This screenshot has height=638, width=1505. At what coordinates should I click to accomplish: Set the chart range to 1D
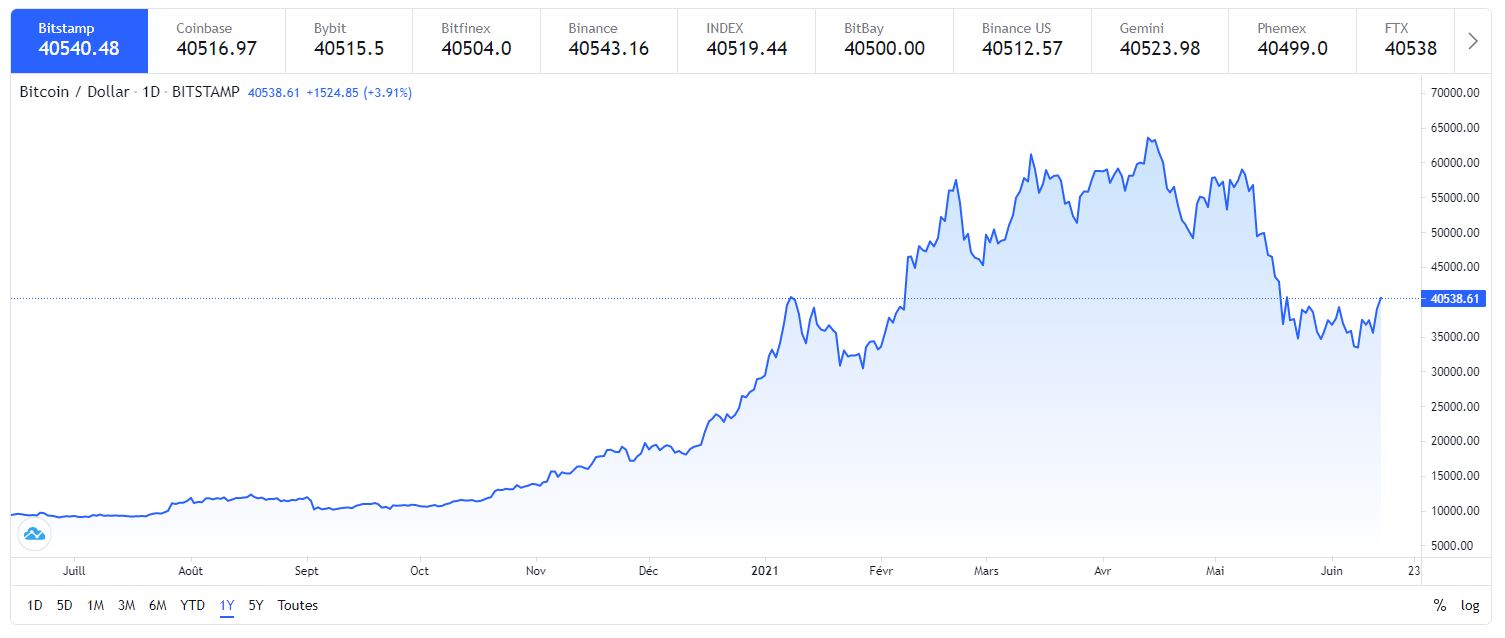click(35, 605)
